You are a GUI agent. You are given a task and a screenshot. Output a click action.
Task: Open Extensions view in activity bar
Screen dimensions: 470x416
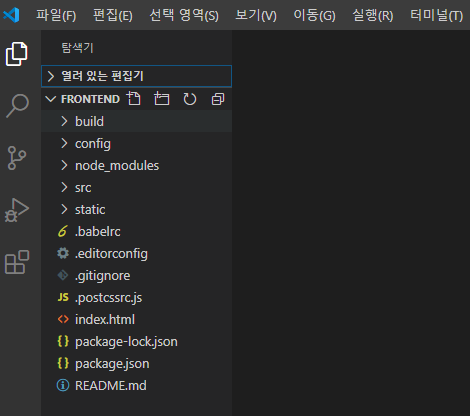tap(17, 262)
